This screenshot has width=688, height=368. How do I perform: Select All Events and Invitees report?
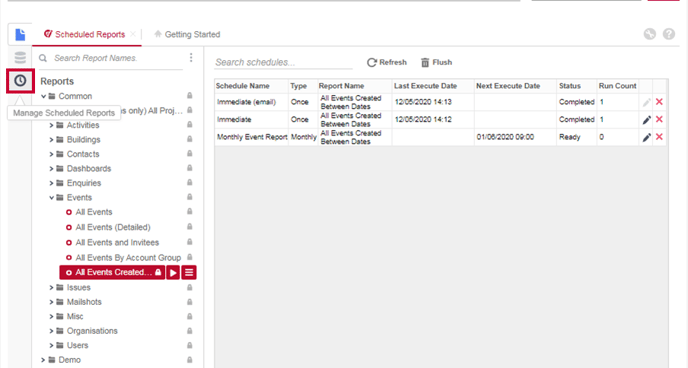[x=117, y=242]
